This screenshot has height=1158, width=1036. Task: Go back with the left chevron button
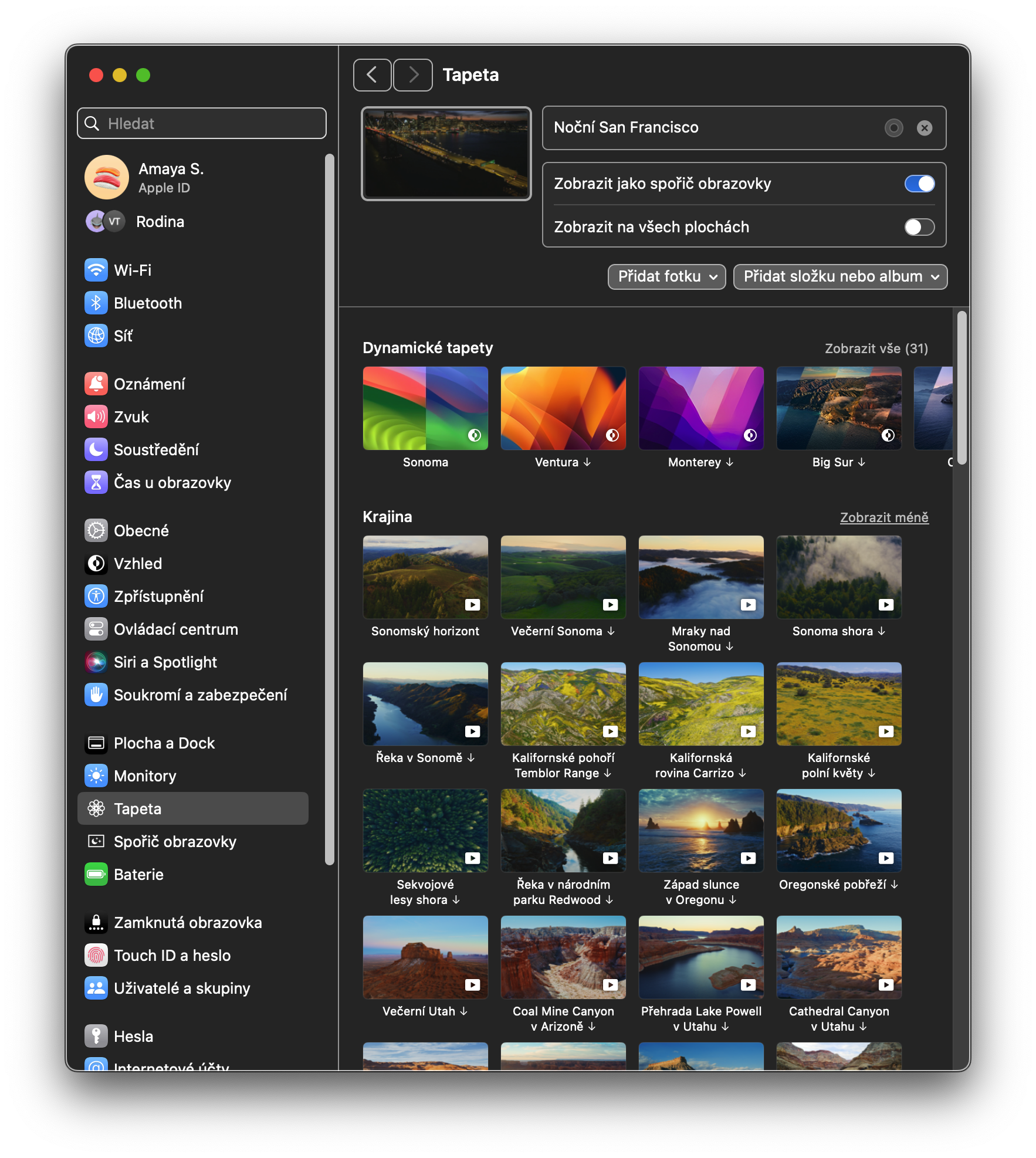(x=372, y=75)
